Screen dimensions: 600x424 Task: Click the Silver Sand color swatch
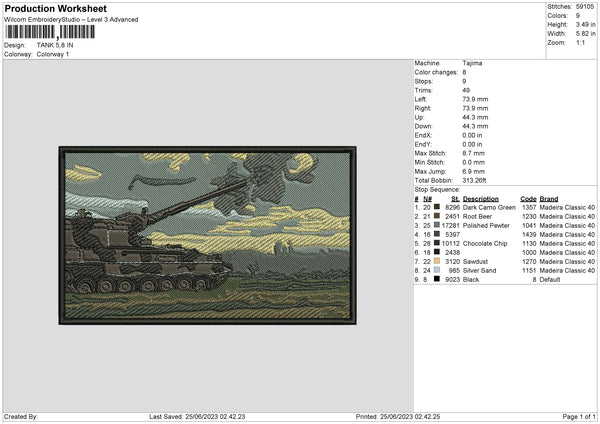click(437, 270)
